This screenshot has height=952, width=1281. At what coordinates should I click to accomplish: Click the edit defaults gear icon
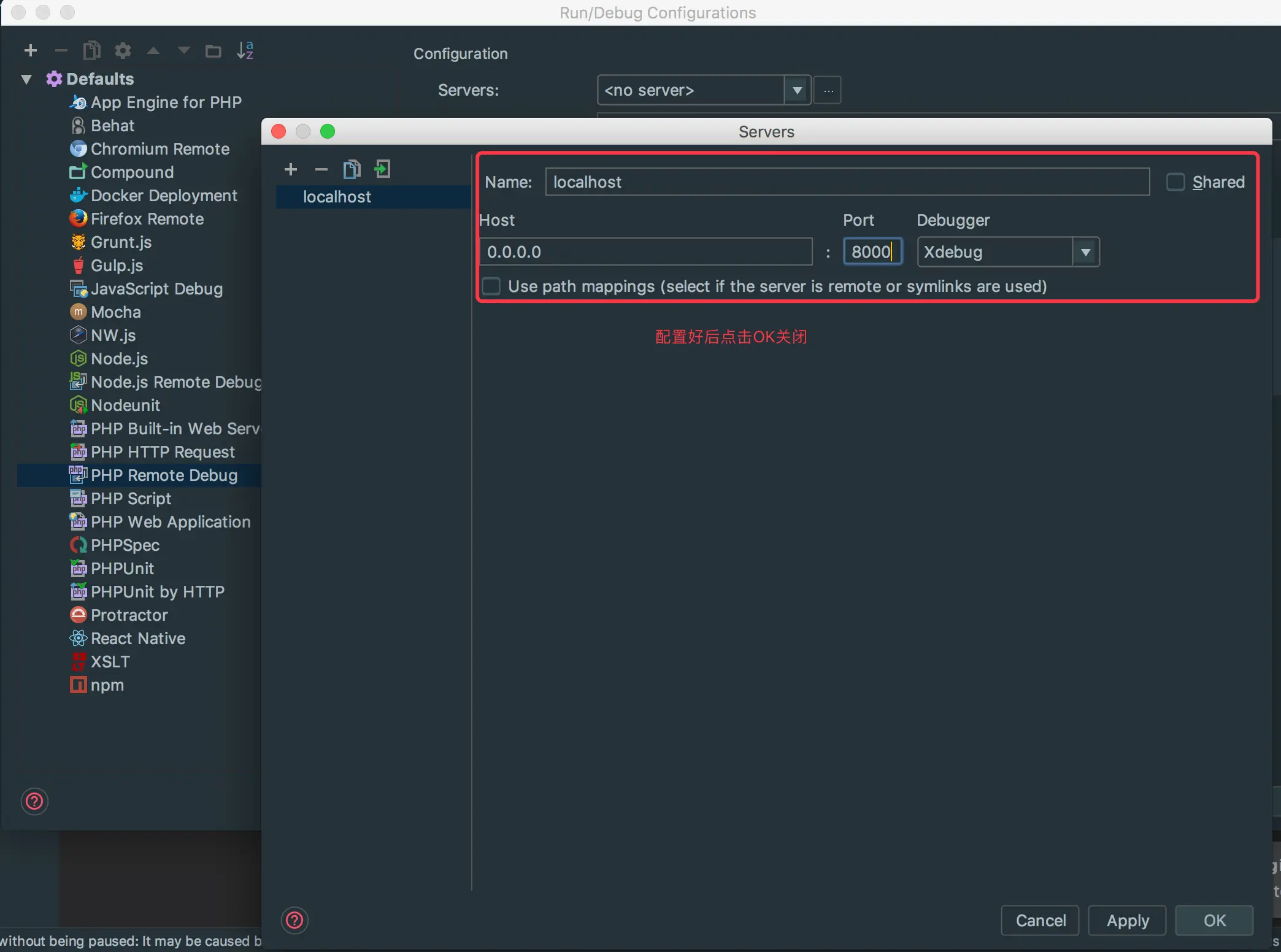tap(123, 50)
